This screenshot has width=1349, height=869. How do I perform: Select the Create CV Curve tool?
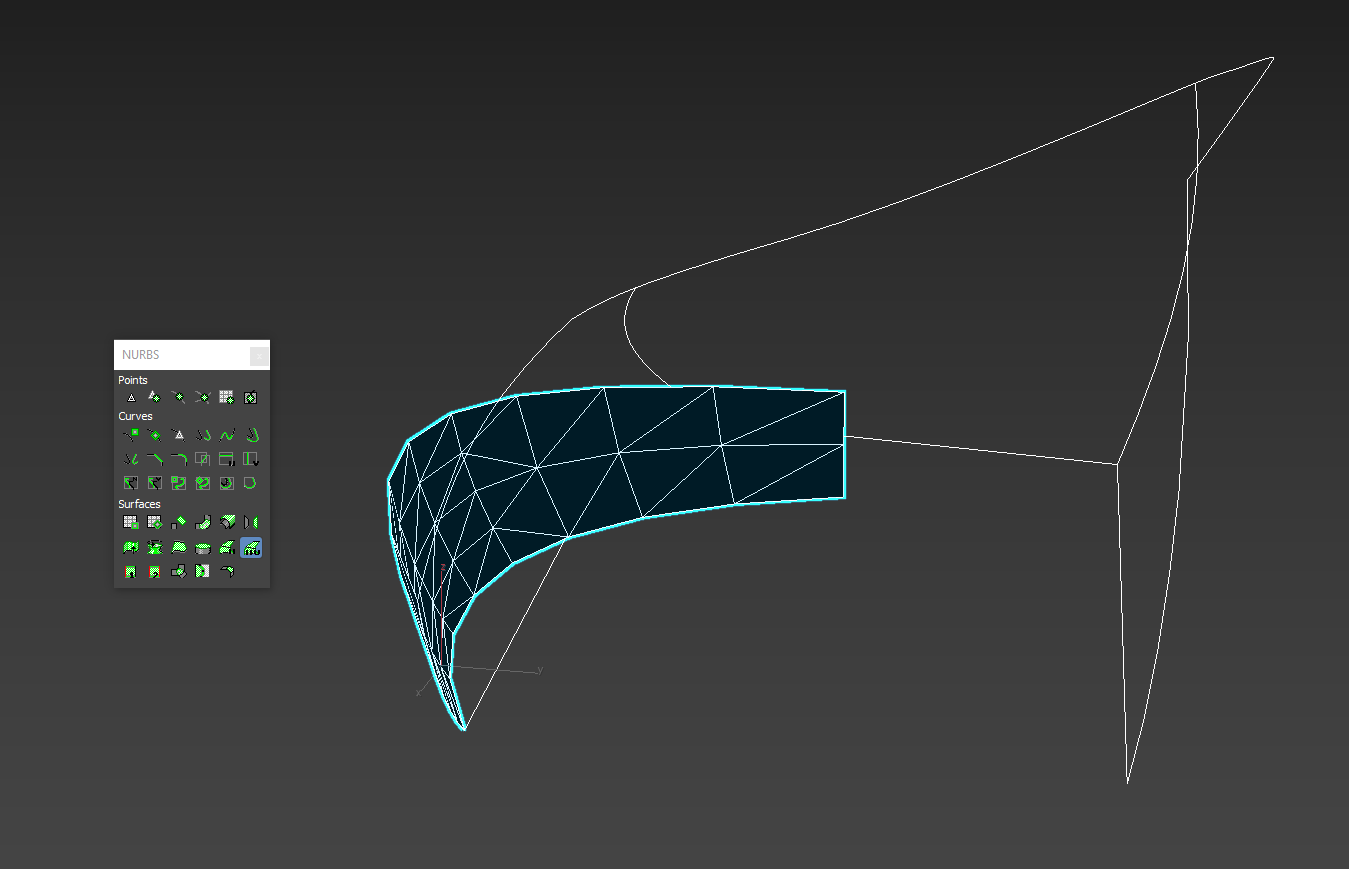tap(131, 434)
